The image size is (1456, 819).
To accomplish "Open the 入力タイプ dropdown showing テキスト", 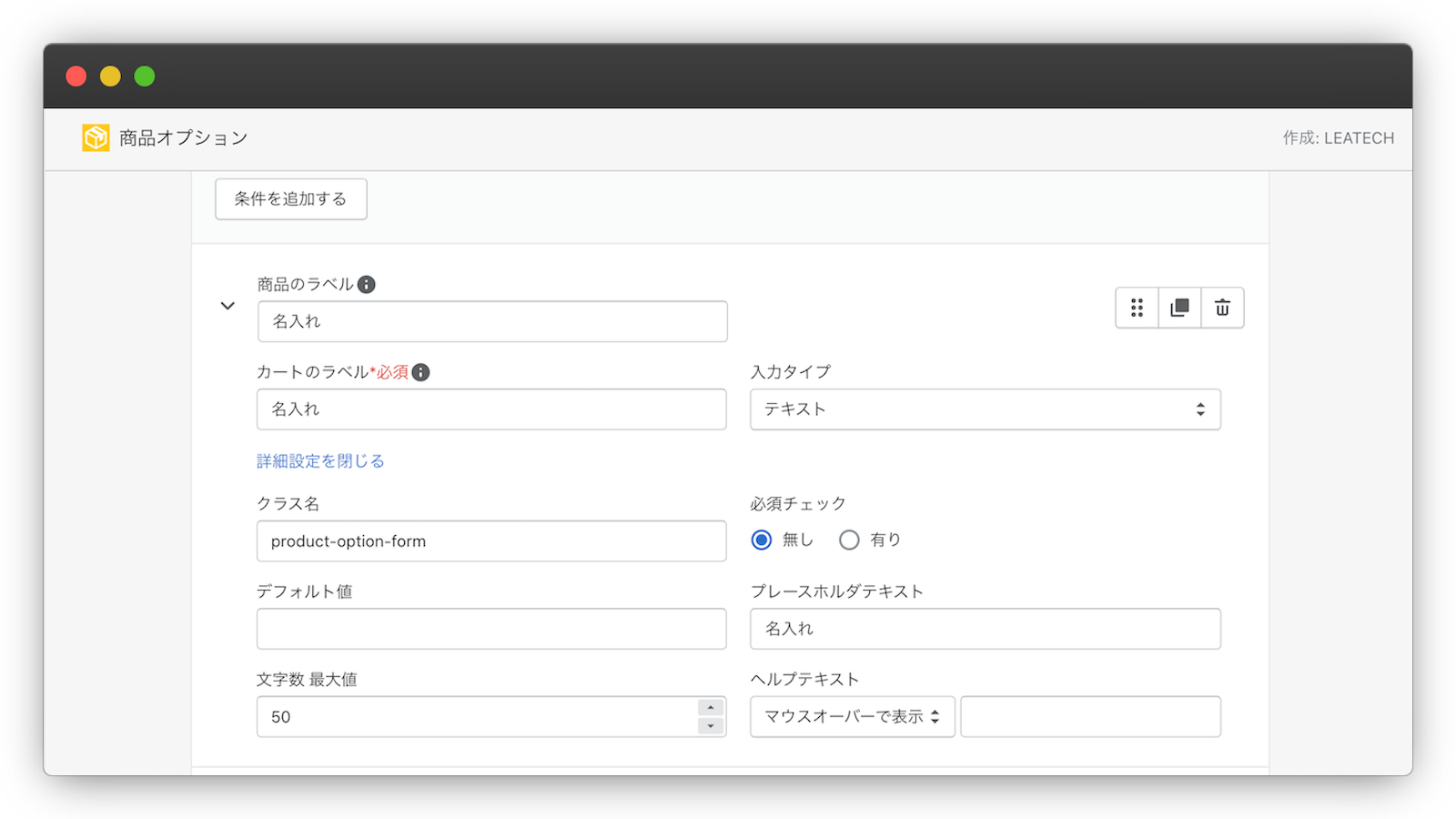I will tap(986, 409).
